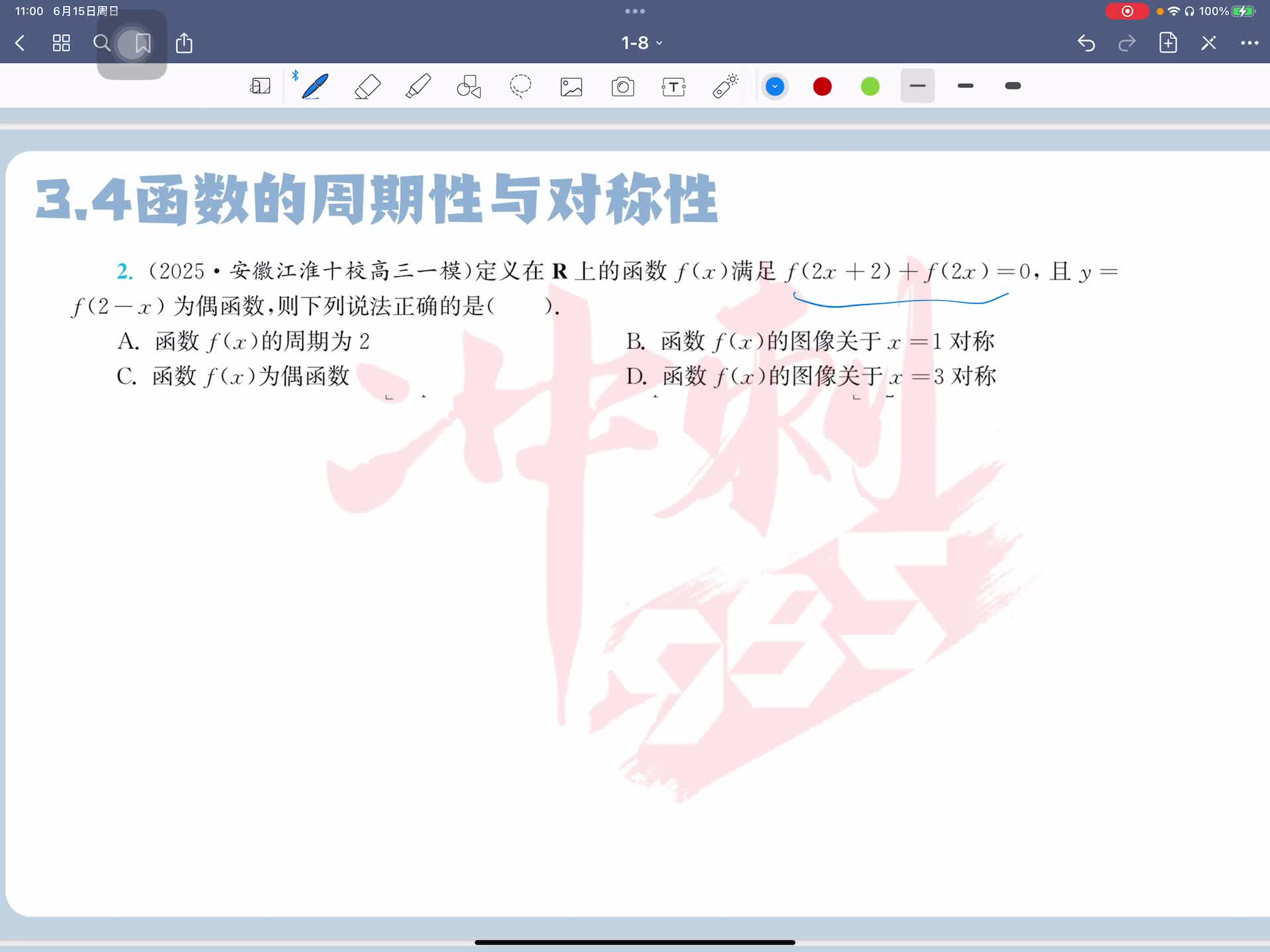Open the Image insert tool
Viewport: 1270px width, 952px height.
point(571,87)
